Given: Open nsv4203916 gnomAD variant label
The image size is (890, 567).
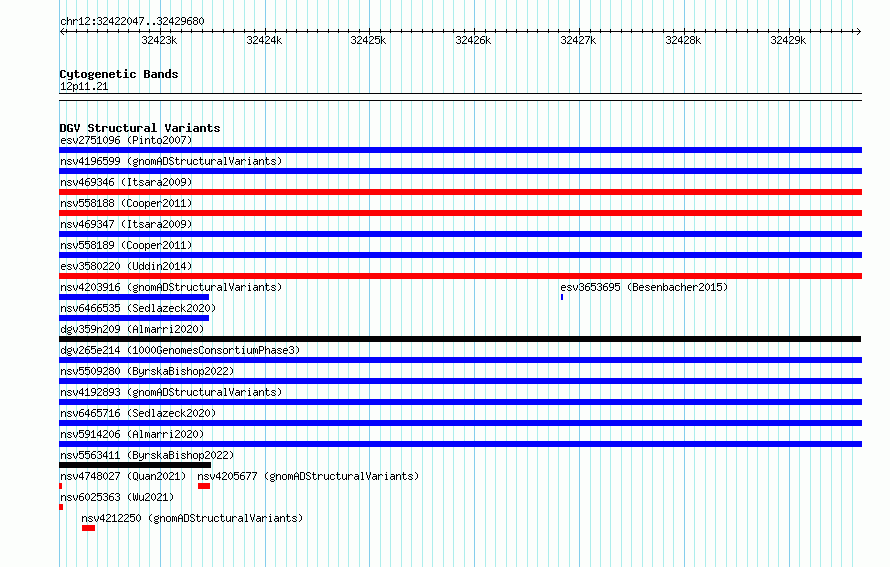Looking at the screenshot, I should point(171,287).
